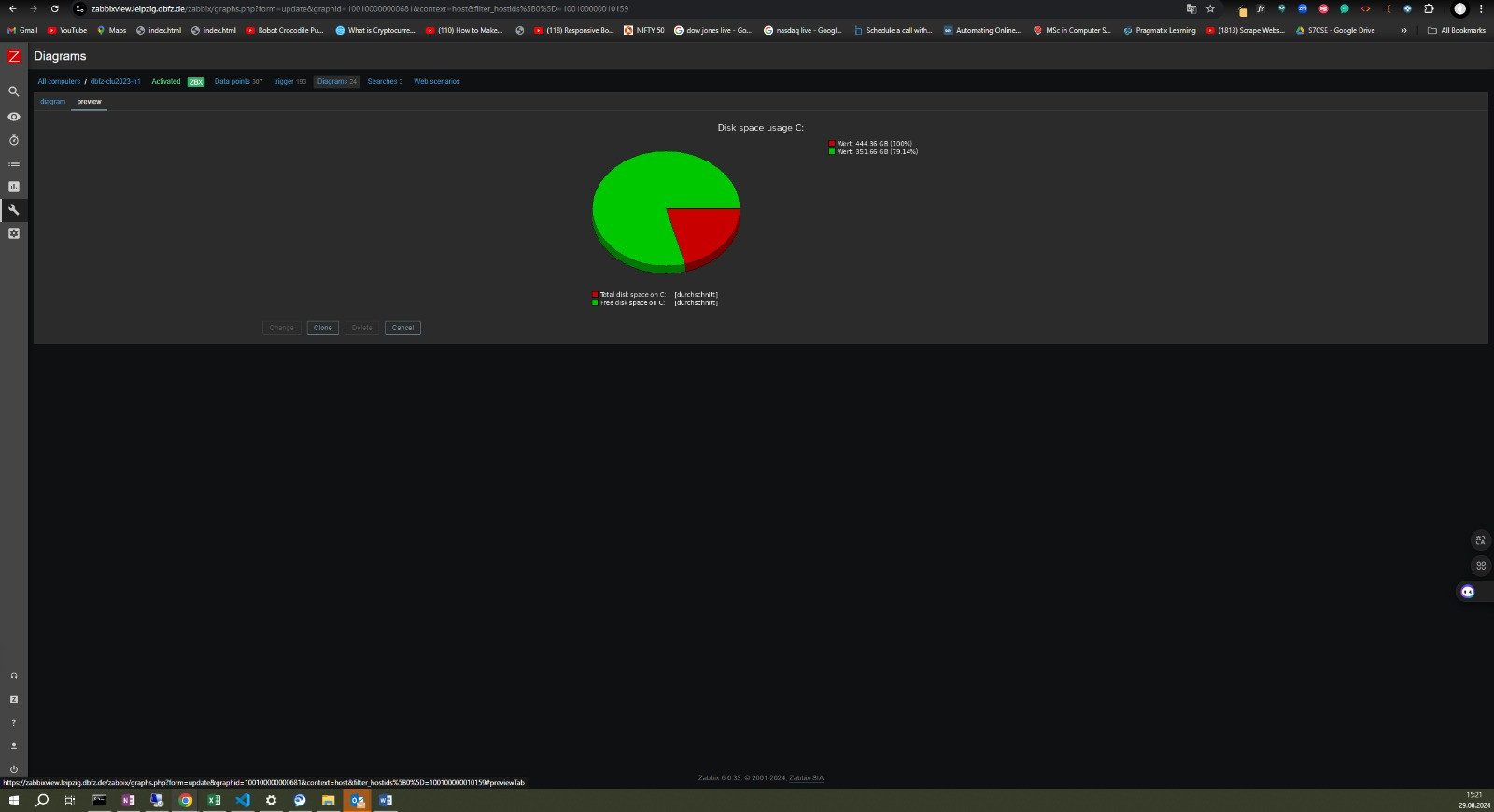Open the trigger 193 tab
This screenshot has width=1494, height=812.
pyautogui.click(x=289, y=82)
